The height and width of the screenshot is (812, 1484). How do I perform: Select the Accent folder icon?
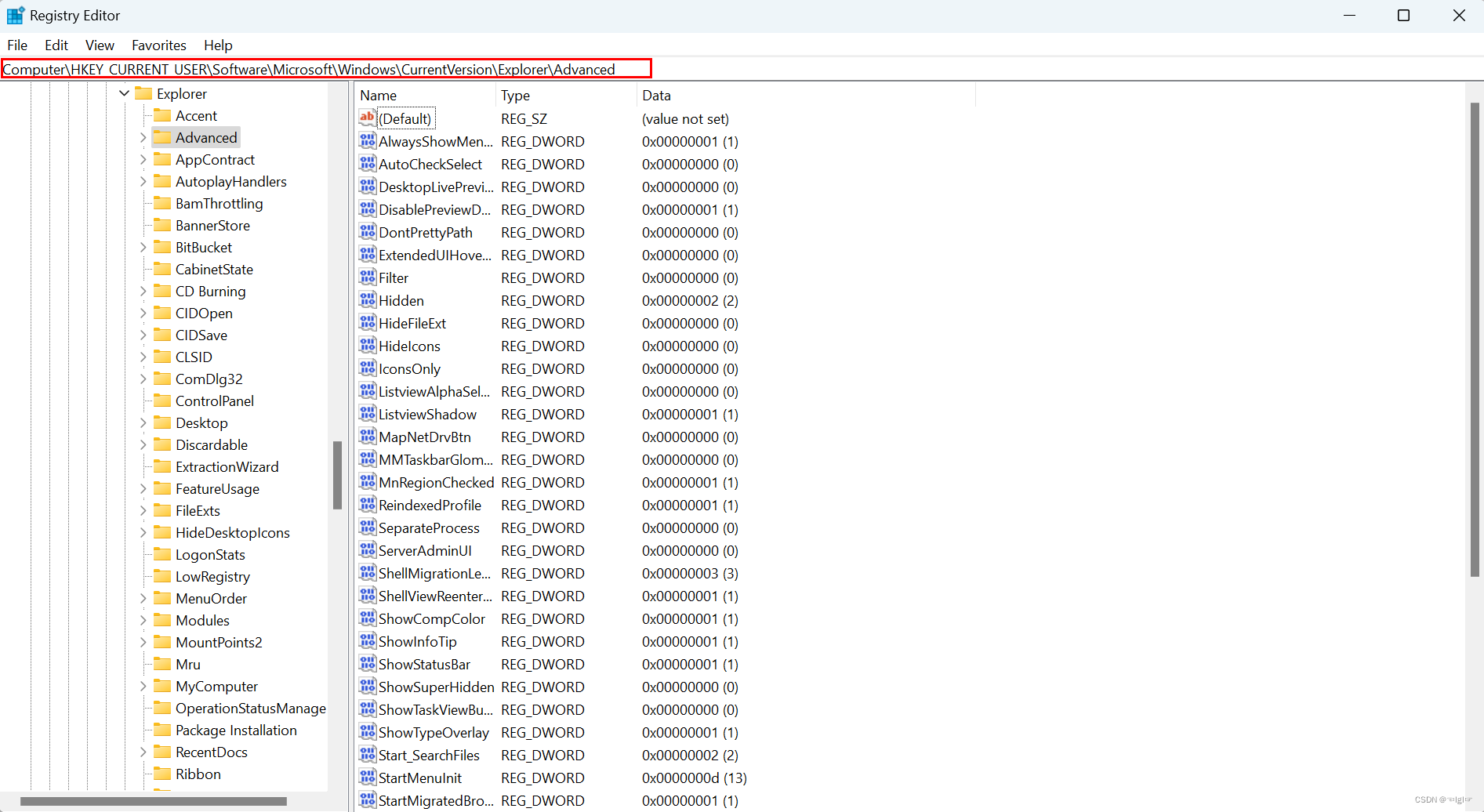[162, 115]
